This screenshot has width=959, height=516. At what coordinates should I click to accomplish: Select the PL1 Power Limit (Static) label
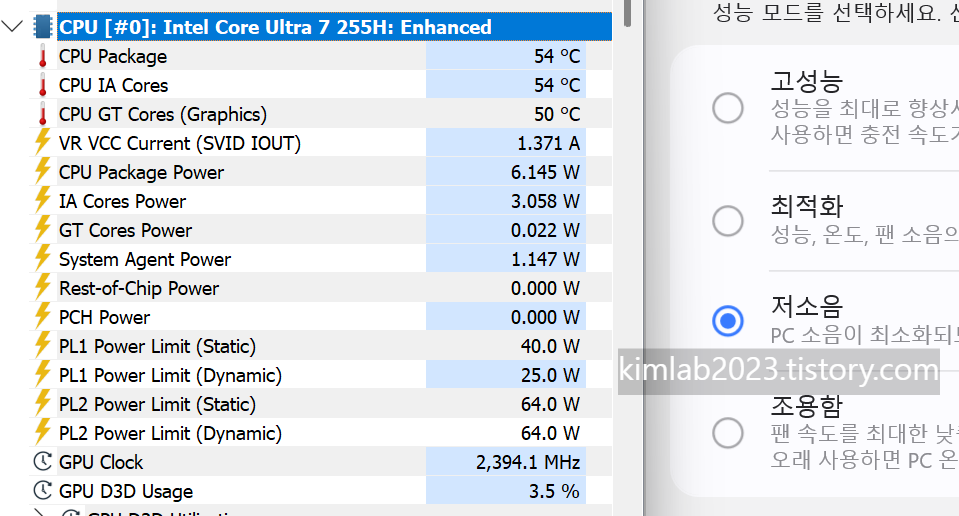point(157,347)
